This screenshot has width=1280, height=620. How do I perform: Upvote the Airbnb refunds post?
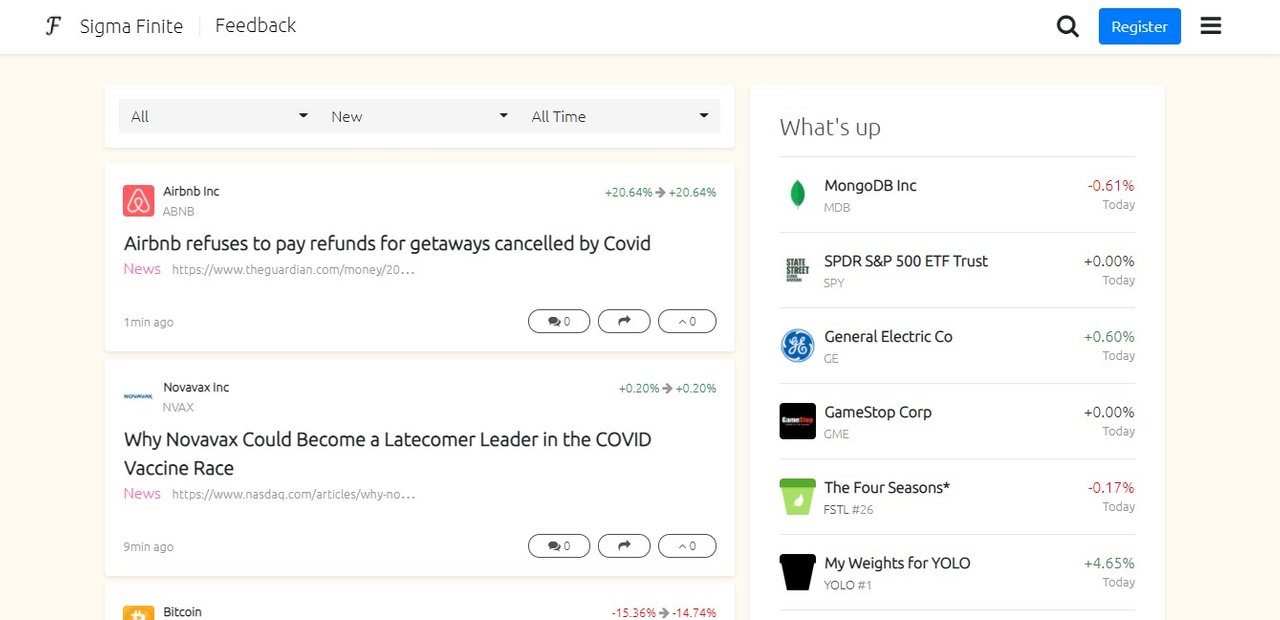pos(687,321)
